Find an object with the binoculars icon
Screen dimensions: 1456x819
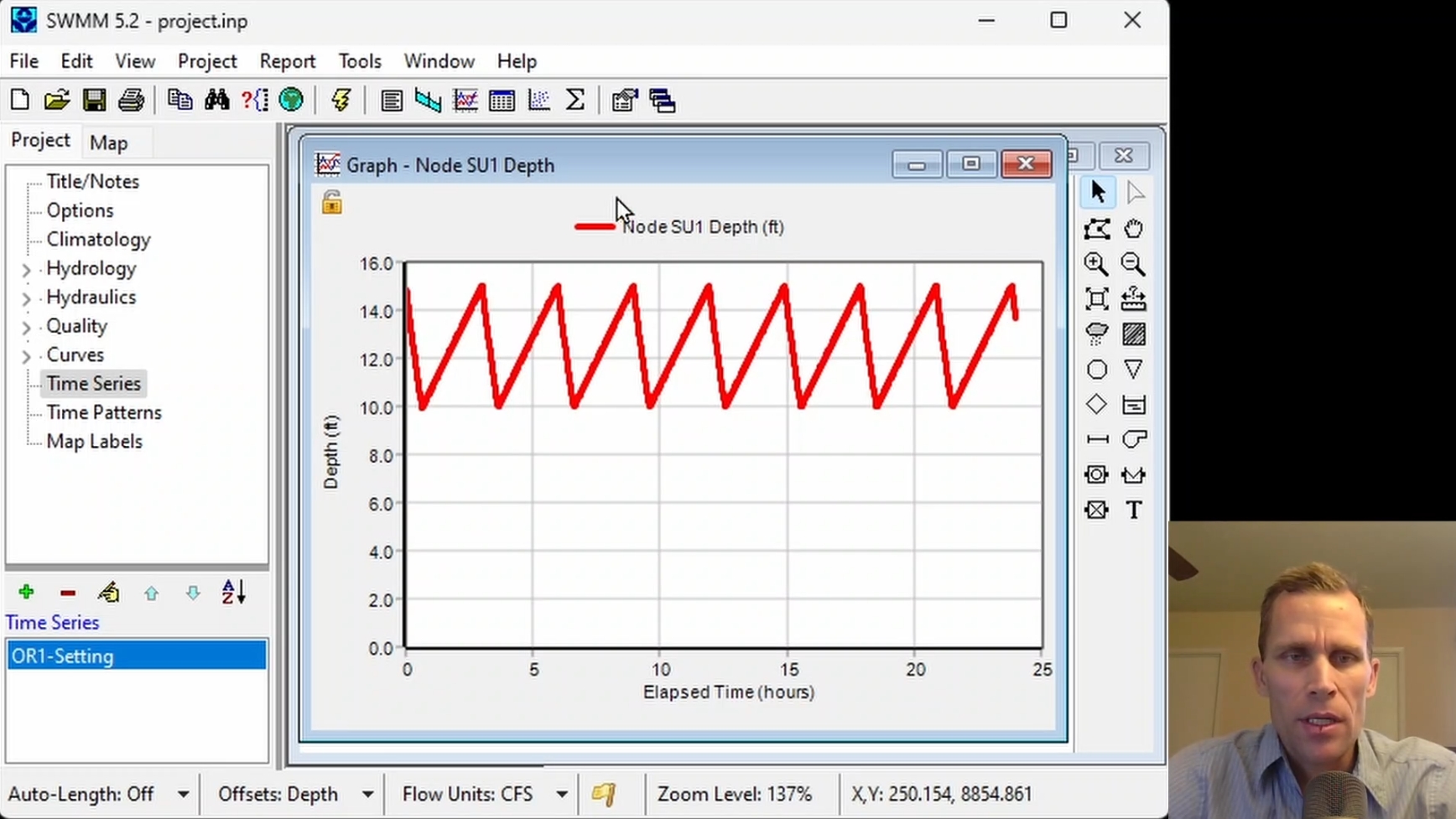click(x=217, y=101)
